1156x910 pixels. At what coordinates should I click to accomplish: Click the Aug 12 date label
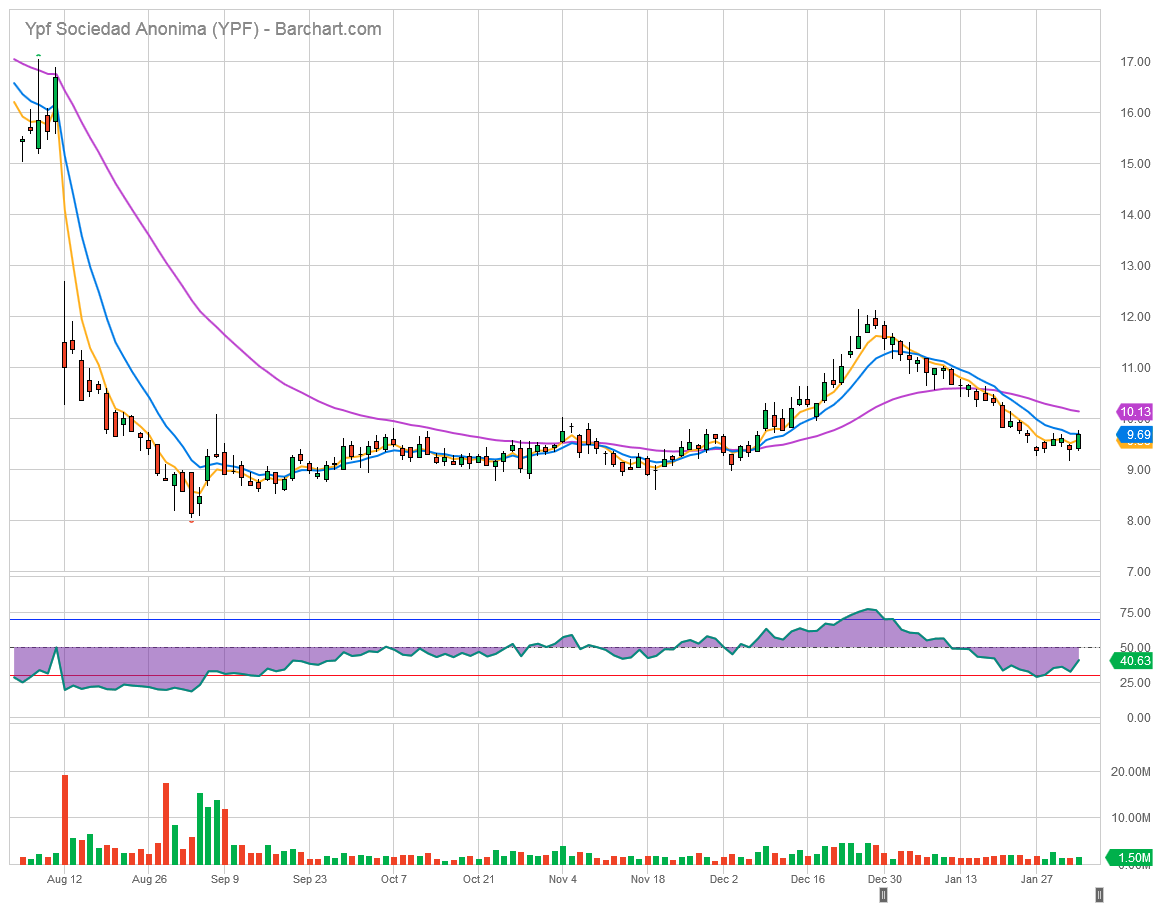click(64, 879)
